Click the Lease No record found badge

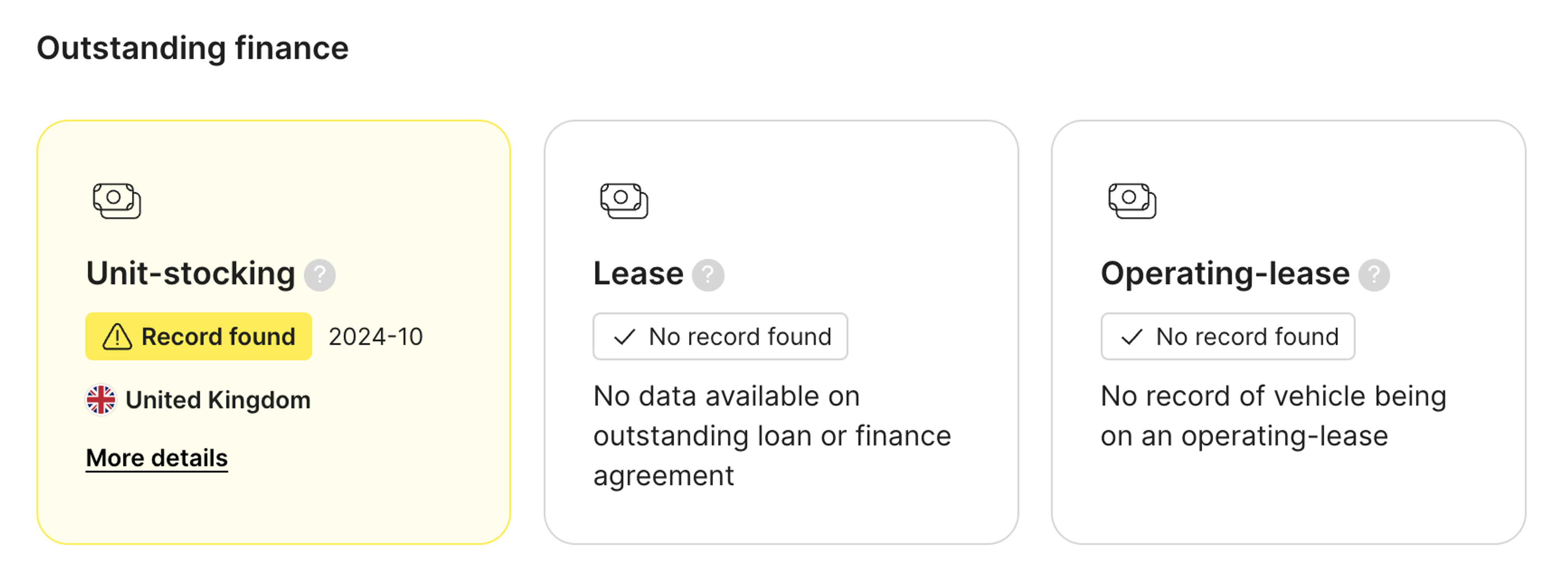click(720, 337)
